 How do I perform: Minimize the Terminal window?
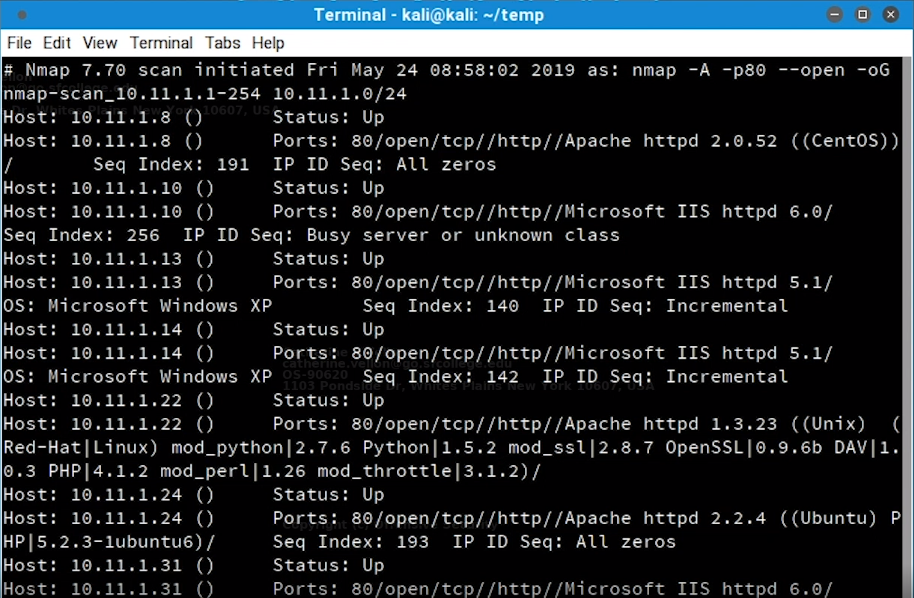[836, 15]
